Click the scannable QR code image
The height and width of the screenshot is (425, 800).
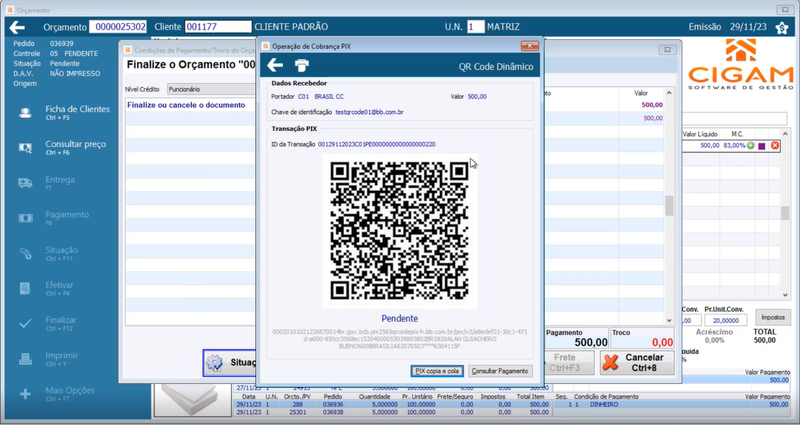[399, 231]
